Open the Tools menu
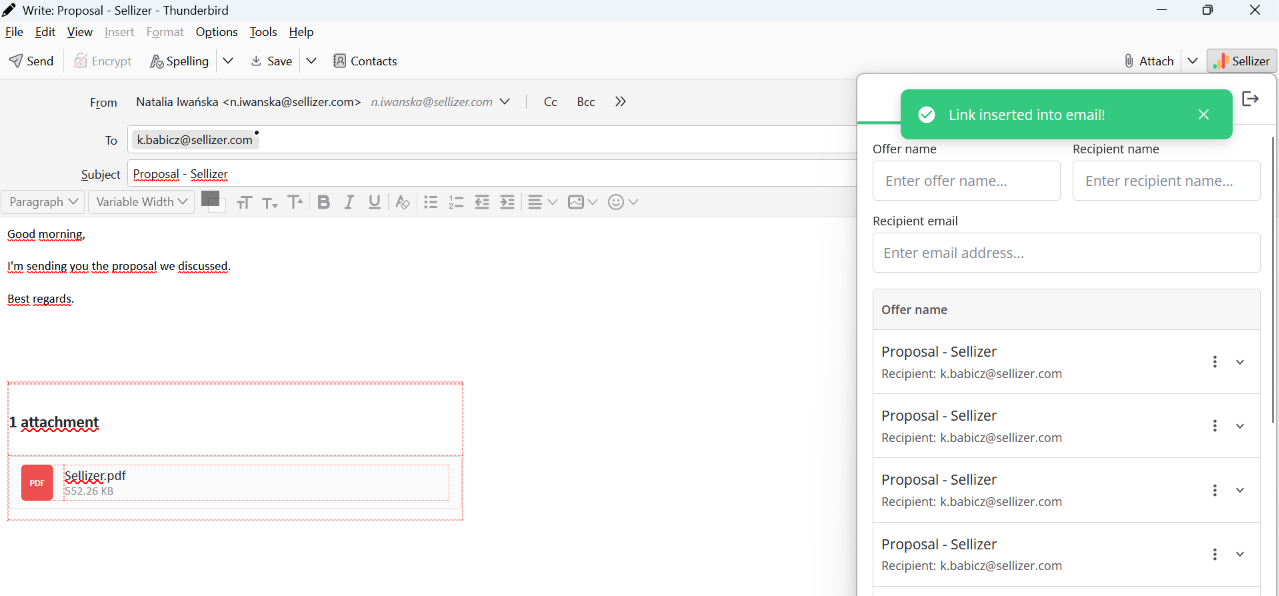 (263, 32)
